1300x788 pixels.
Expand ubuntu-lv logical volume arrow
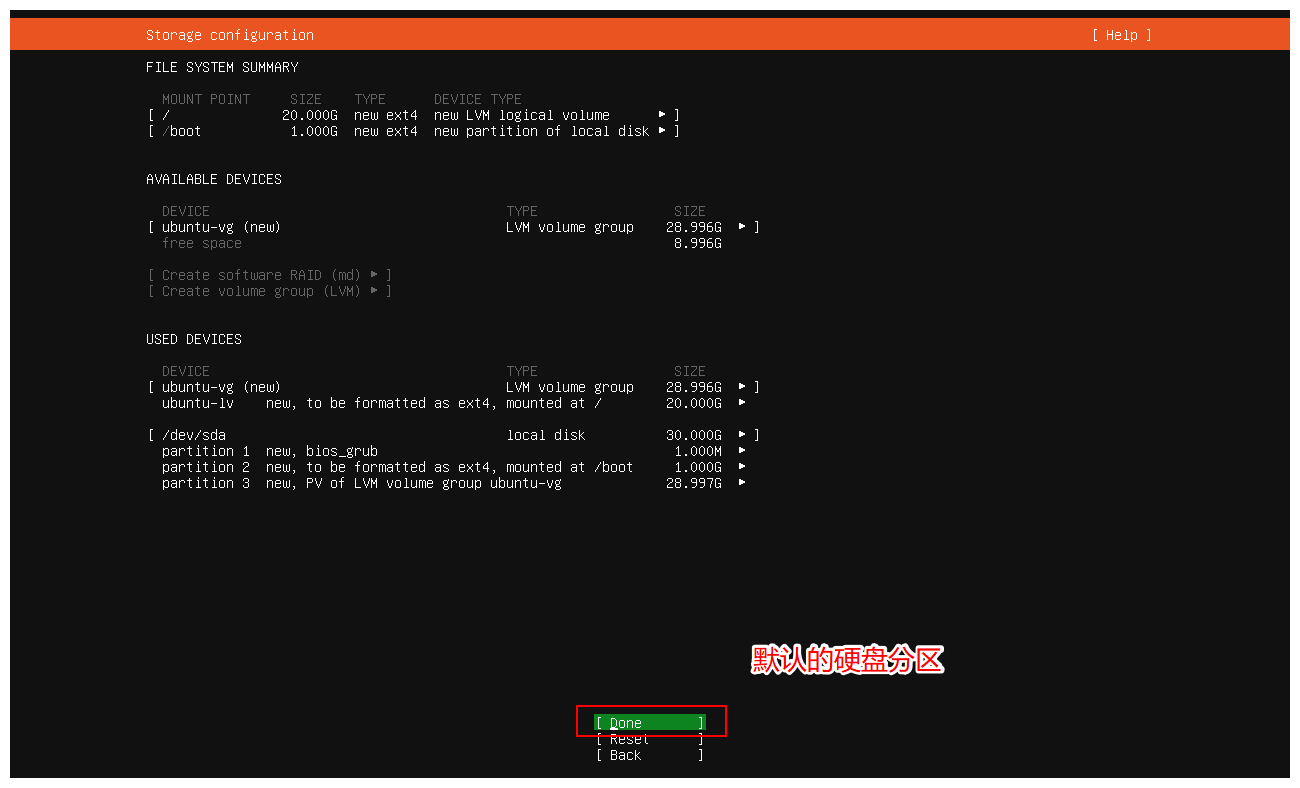742,403
